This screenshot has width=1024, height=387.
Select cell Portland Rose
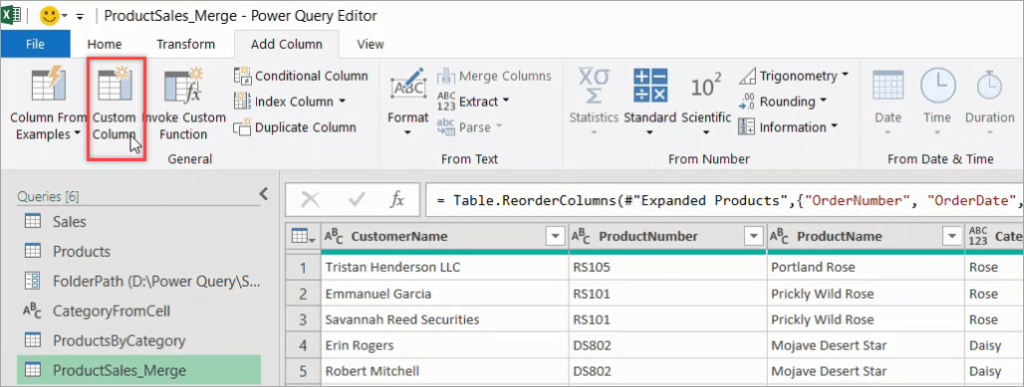(x=865, y=268)
